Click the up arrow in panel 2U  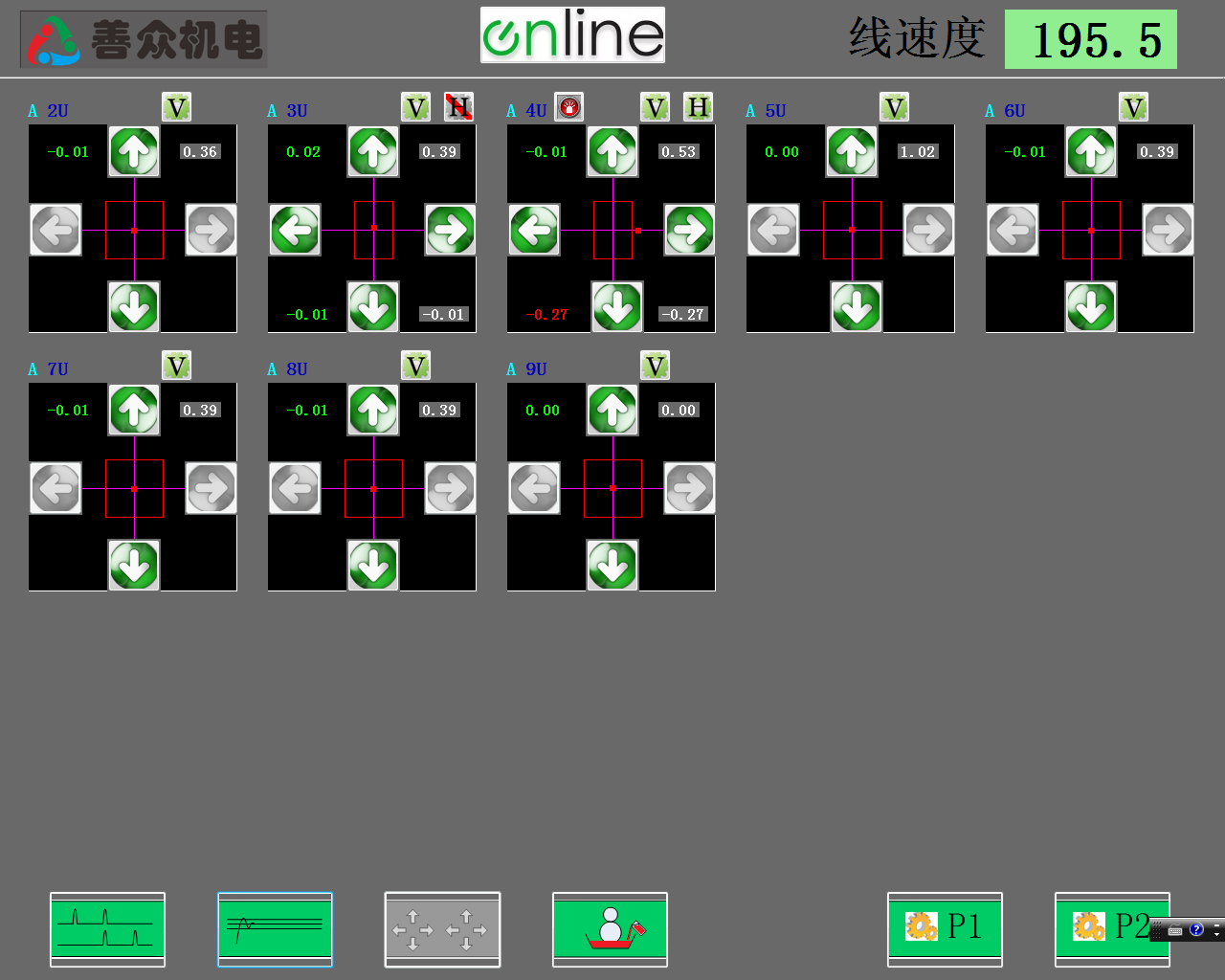click(134, 152)
